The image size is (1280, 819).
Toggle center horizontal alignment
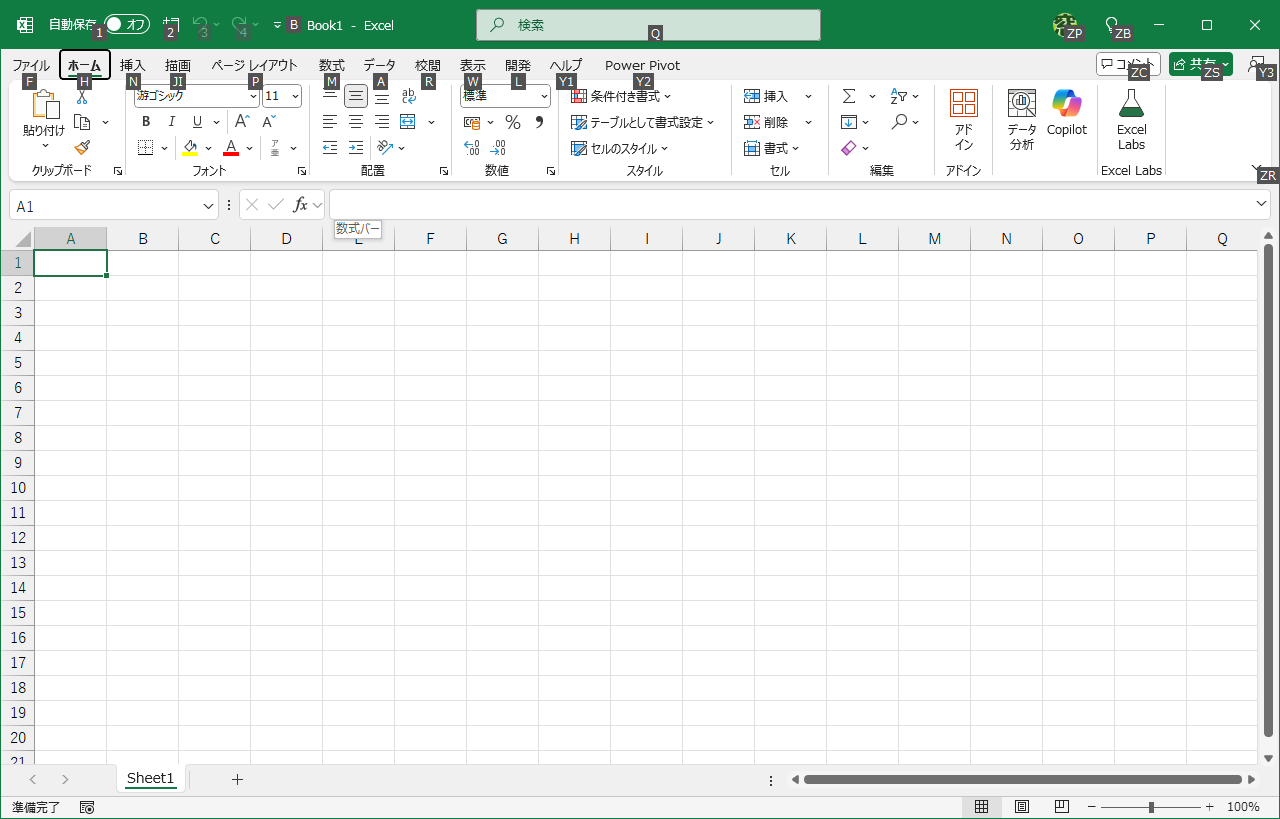click(356, 122)
